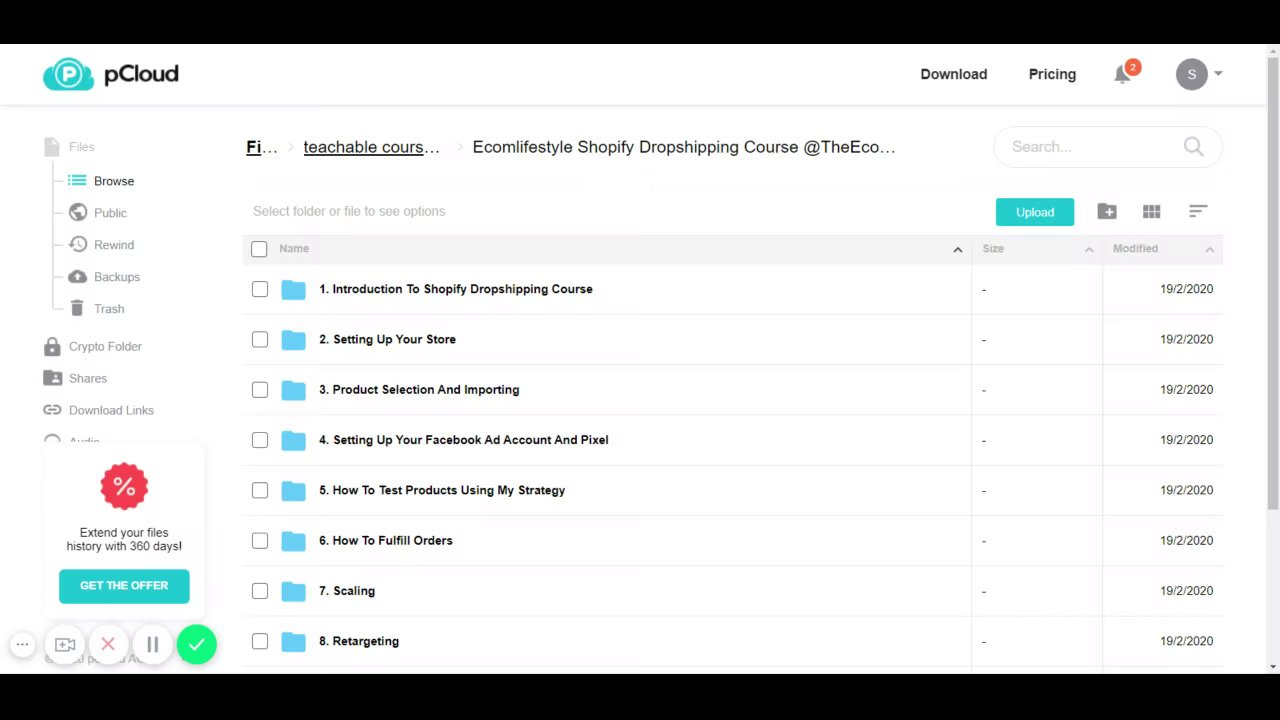The image size is (1280, 720).
Task: Sort by Name column arrow
Action: point(957,249)
